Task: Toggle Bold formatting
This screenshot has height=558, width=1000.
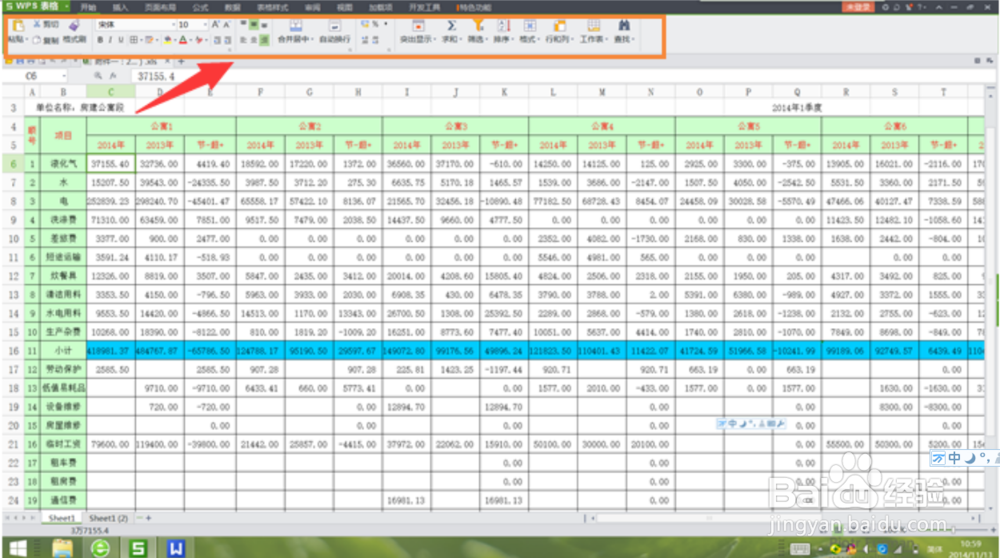Action: pyautogui.click(x=100, y=40)
